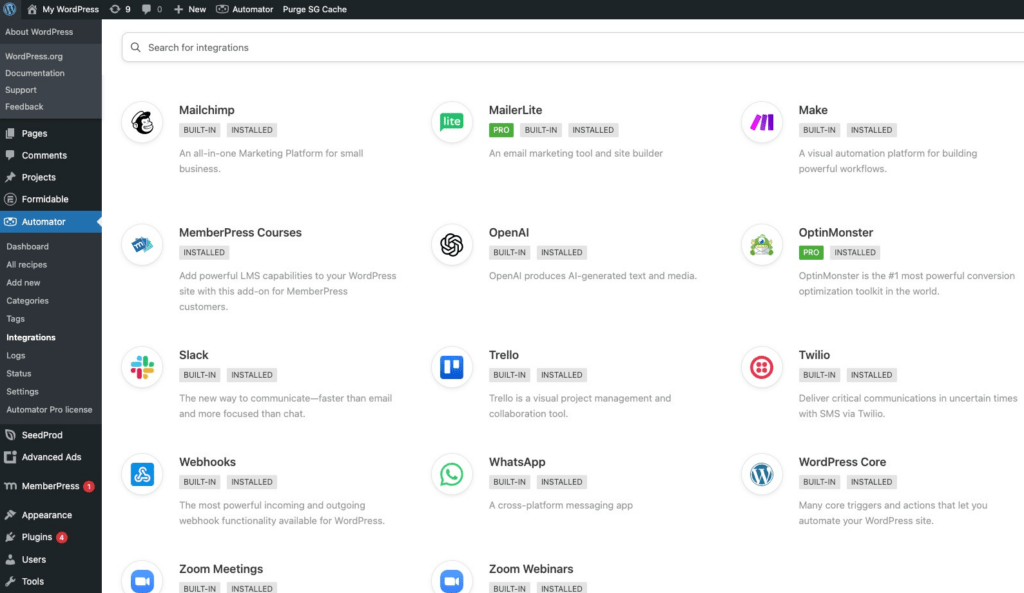The height and width of the screenshot is (593, 1024).
Task: Expand the Plugins sidebar menu
Action: (37, 537)
